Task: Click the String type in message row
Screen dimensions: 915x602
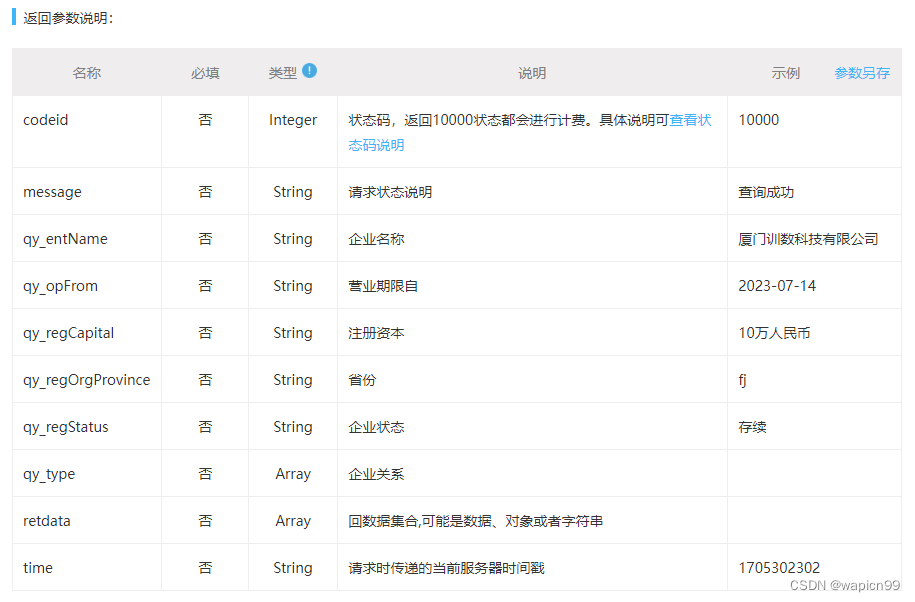Action: (x=293, y=192)
